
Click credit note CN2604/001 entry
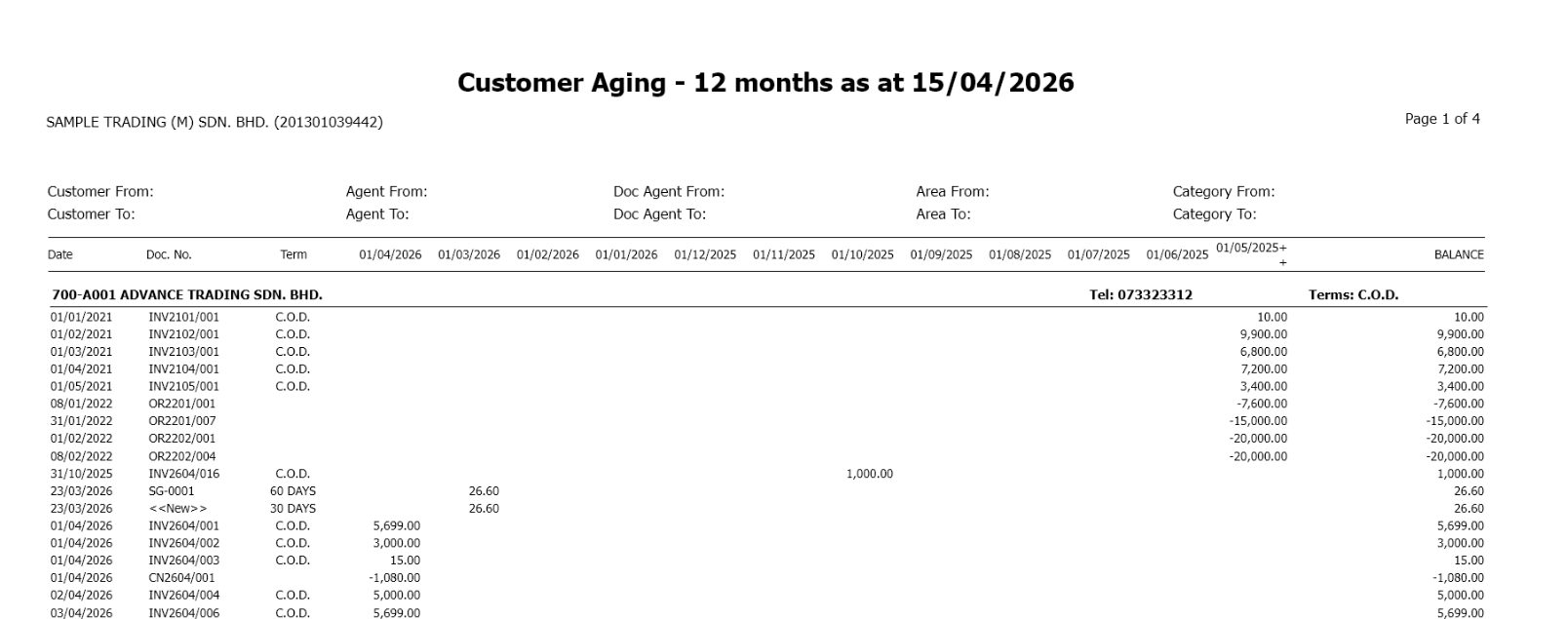point(181,578)
